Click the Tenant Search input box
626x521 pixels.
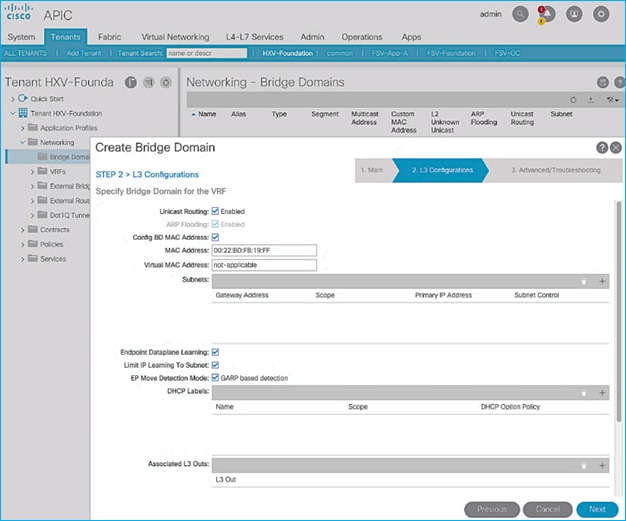click(207, 53)
